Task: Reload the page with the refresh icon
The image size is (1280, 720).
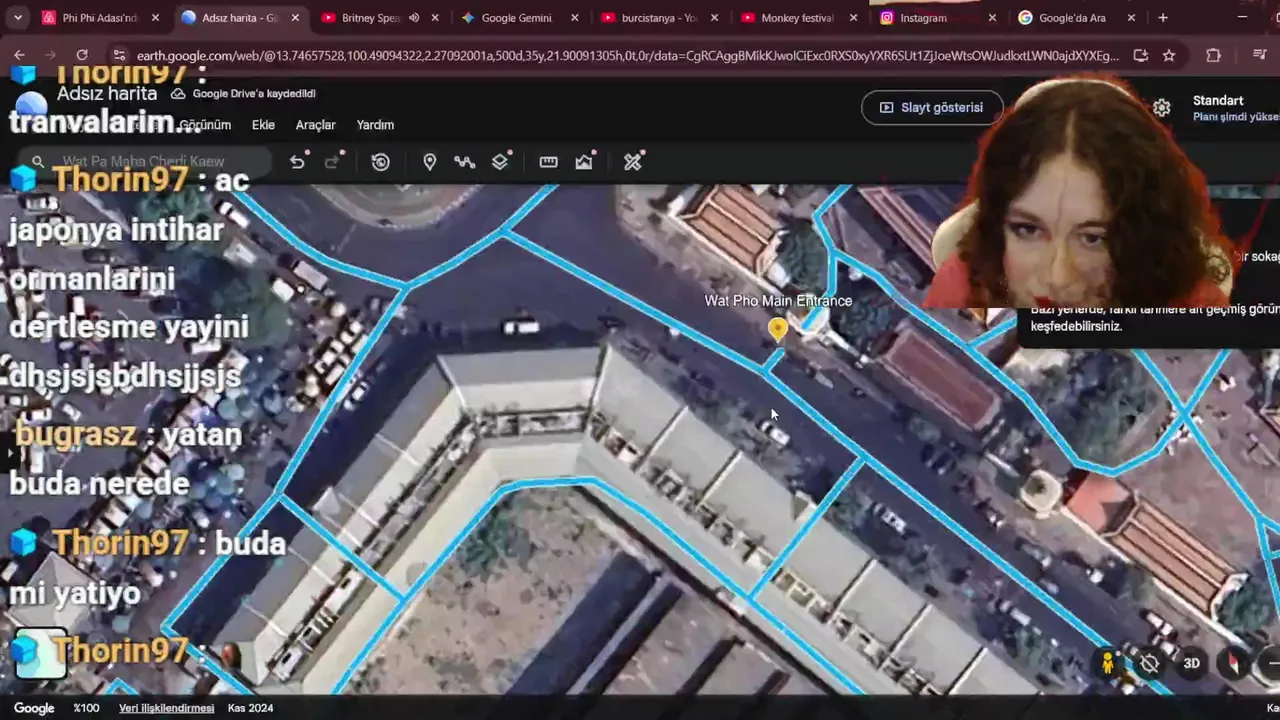Action: [x=82, y=56]
